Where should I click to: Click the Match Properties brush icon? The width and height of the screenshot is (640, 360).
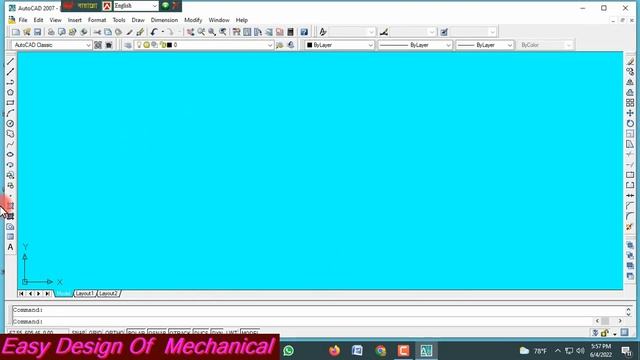point(129,32)
